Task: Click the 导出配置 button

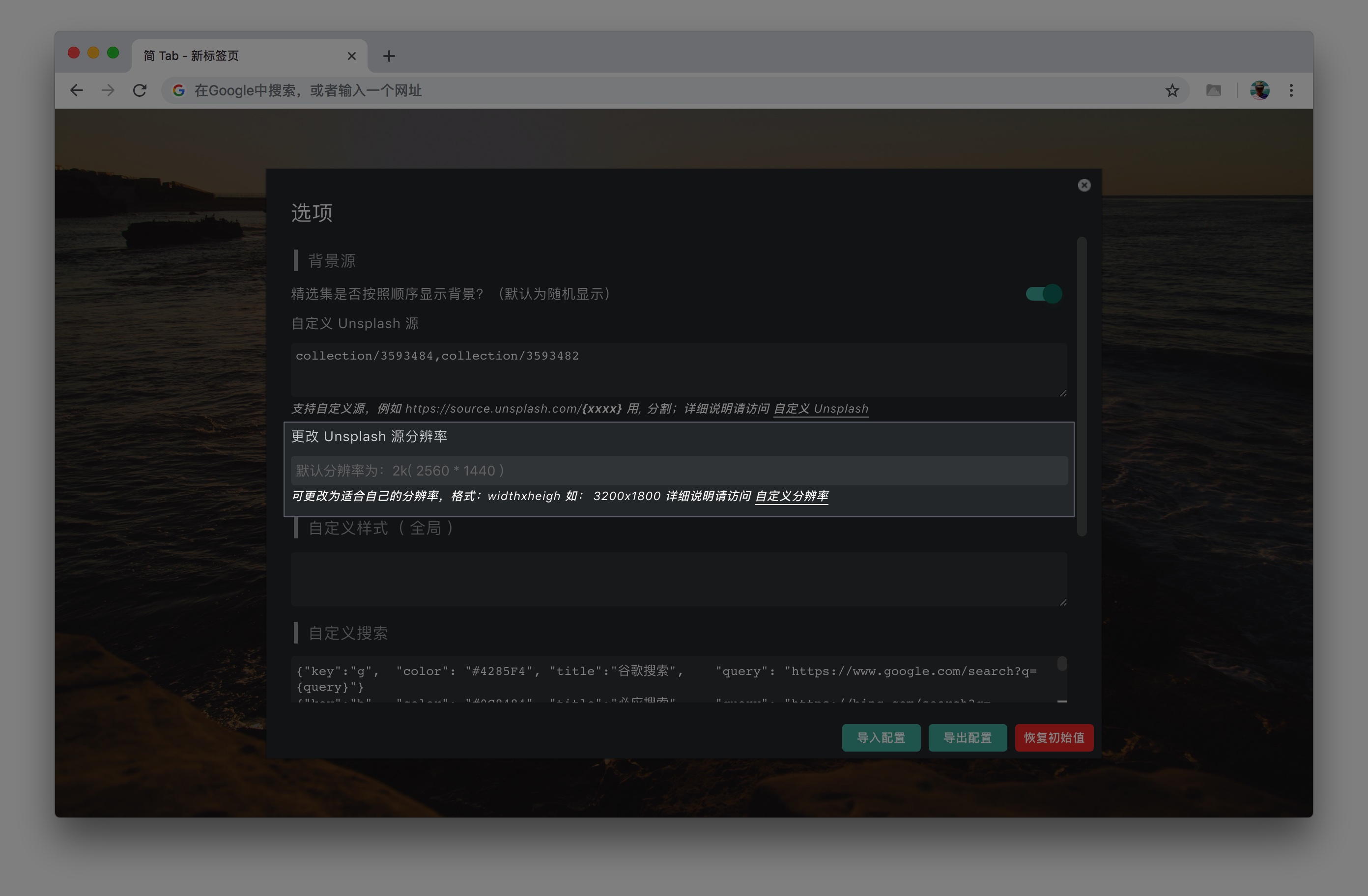Action: (968, 737)
